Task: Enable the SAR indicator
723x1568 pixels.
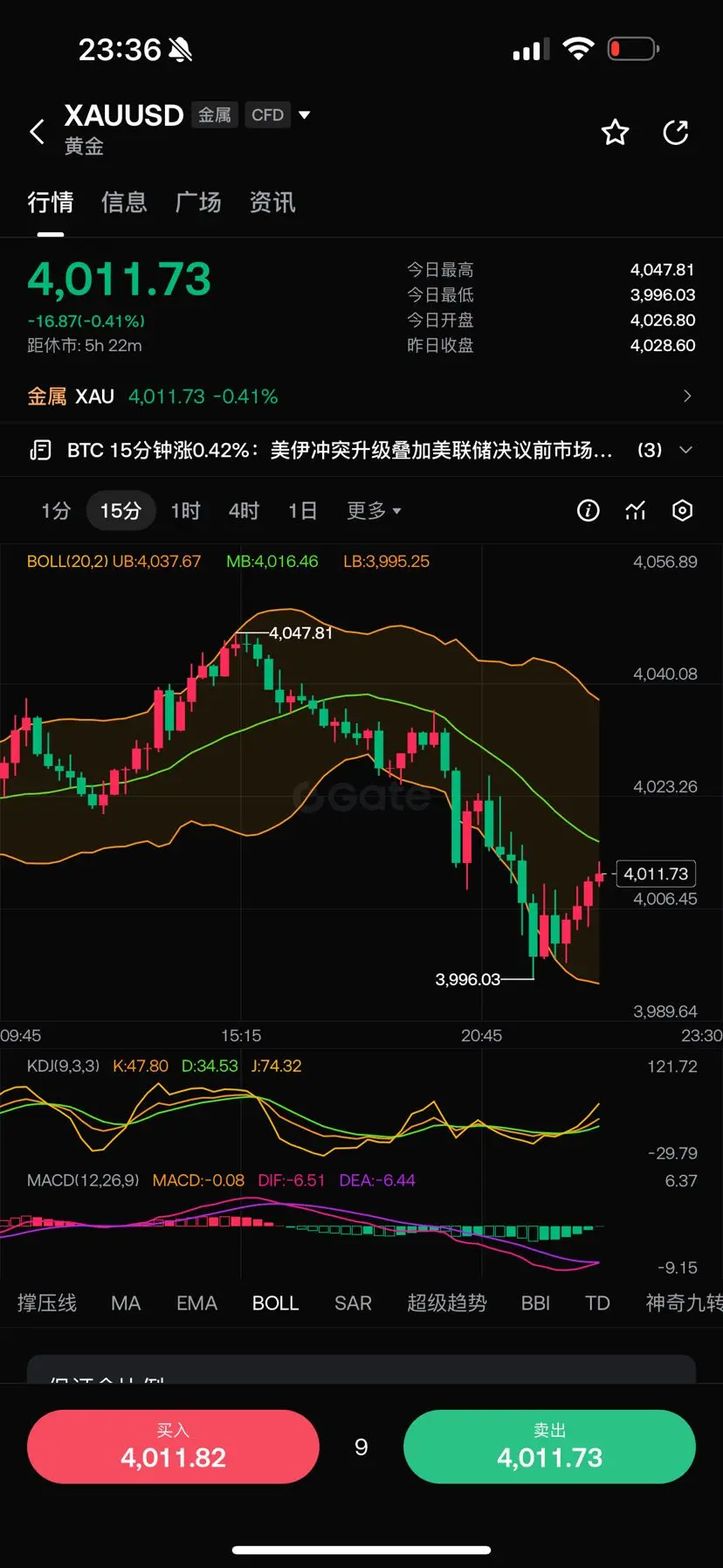Action: pos(353,1303)
